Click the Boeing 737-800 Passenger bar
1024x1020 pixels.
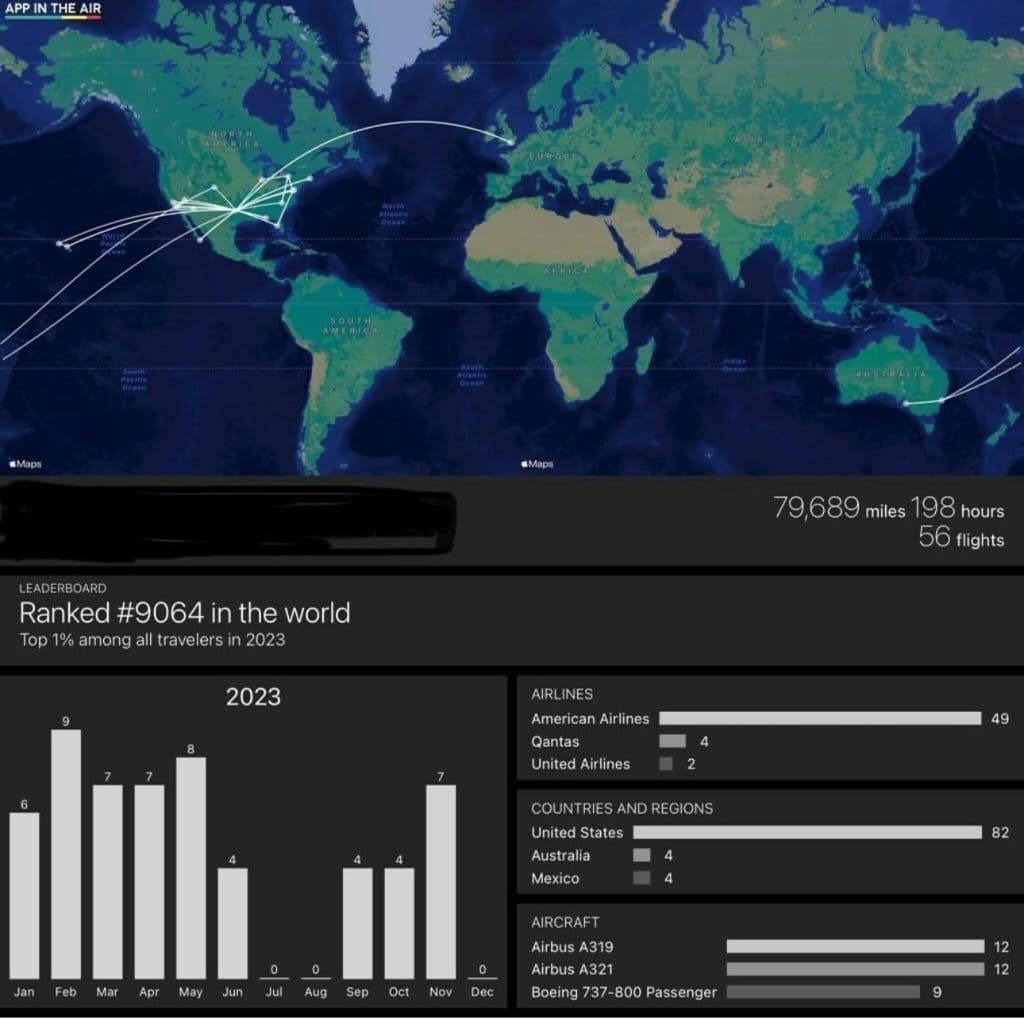(824, 992)
